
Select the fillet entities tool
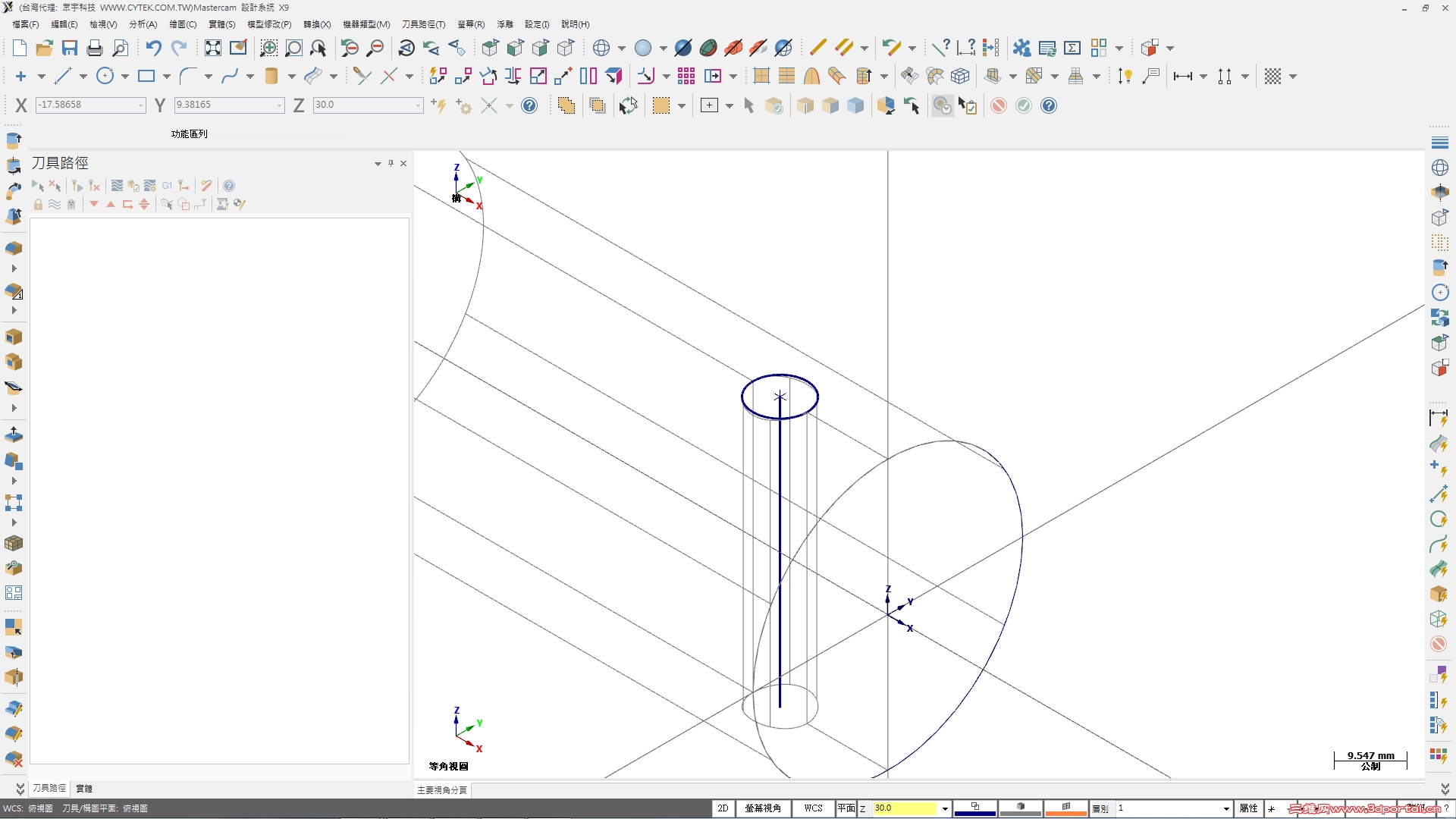188,76
